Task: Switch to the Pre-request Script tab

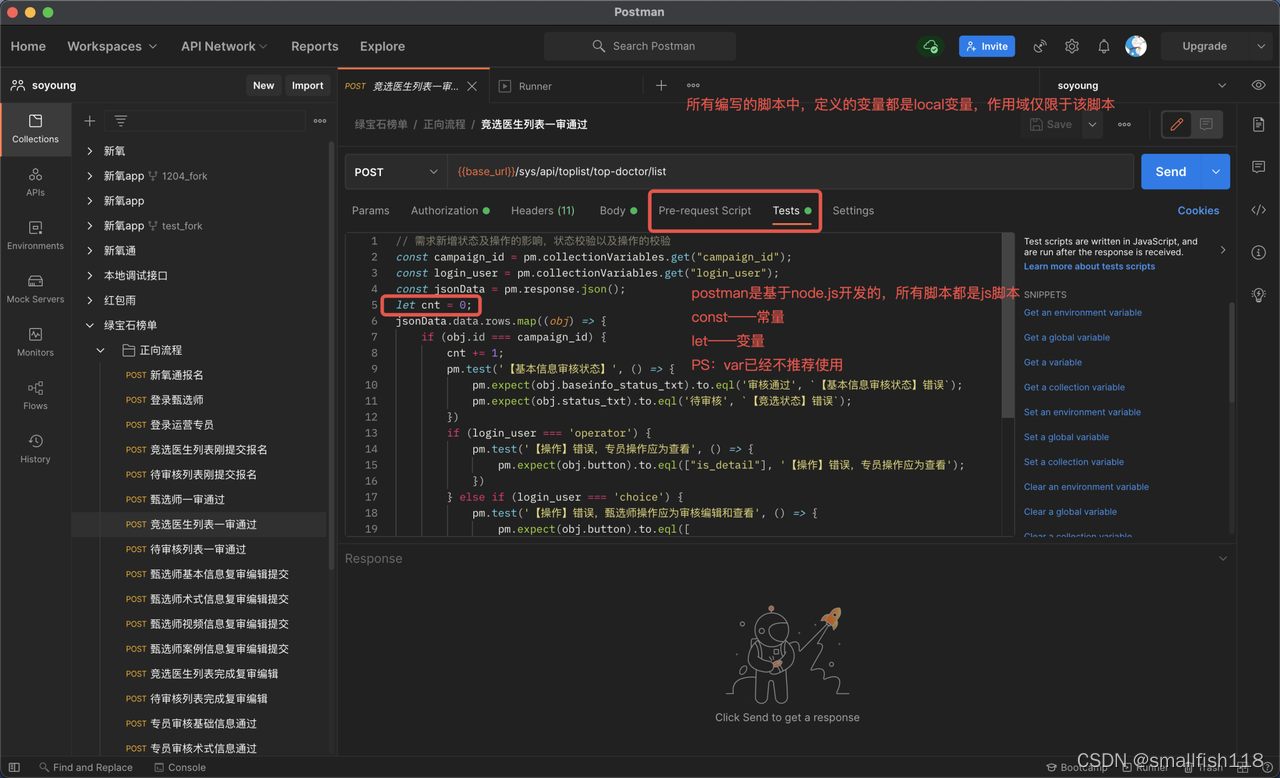Action: click(704, 211)
